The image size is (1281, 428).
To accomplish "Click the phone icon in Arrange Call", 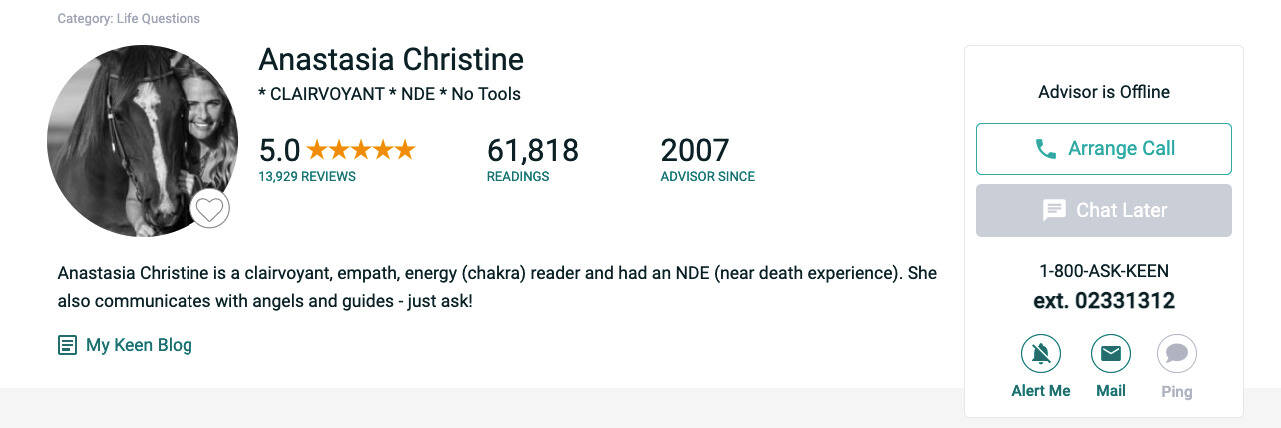I will pos(1045,149).
